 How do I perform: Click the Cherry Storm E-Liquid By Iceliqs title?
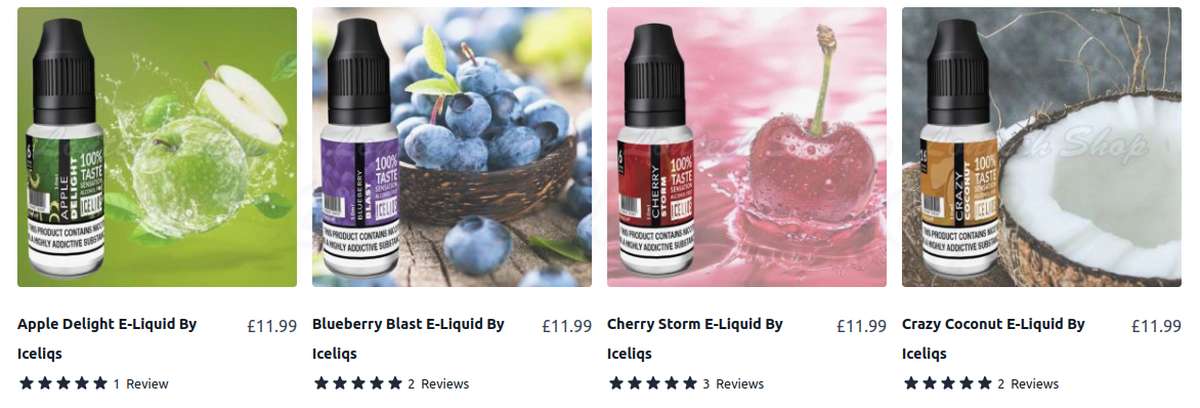(695, 339)
